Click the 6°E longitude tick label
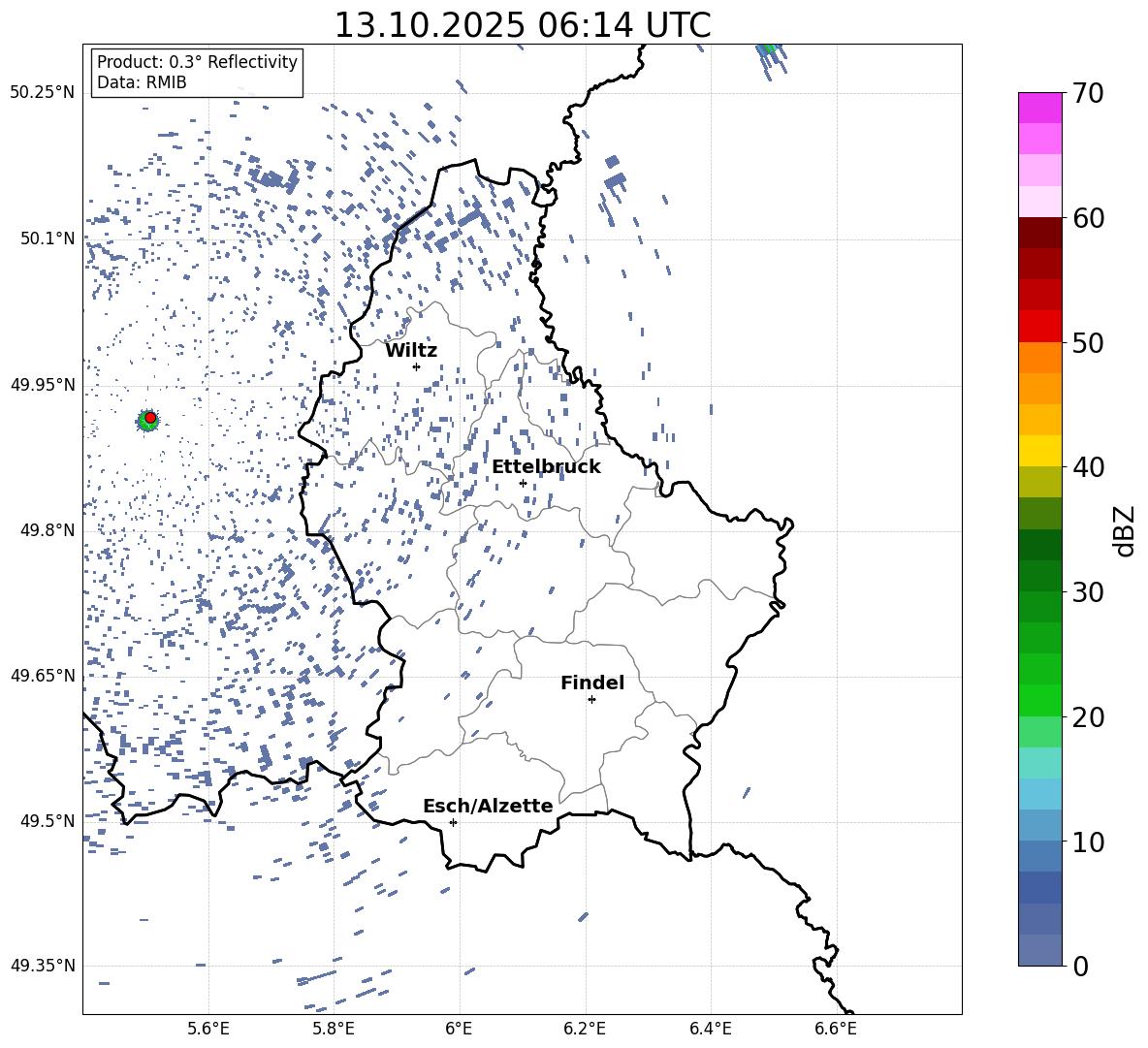The height and width of the screenshot is (1048, 1148). click(459, 1029)
